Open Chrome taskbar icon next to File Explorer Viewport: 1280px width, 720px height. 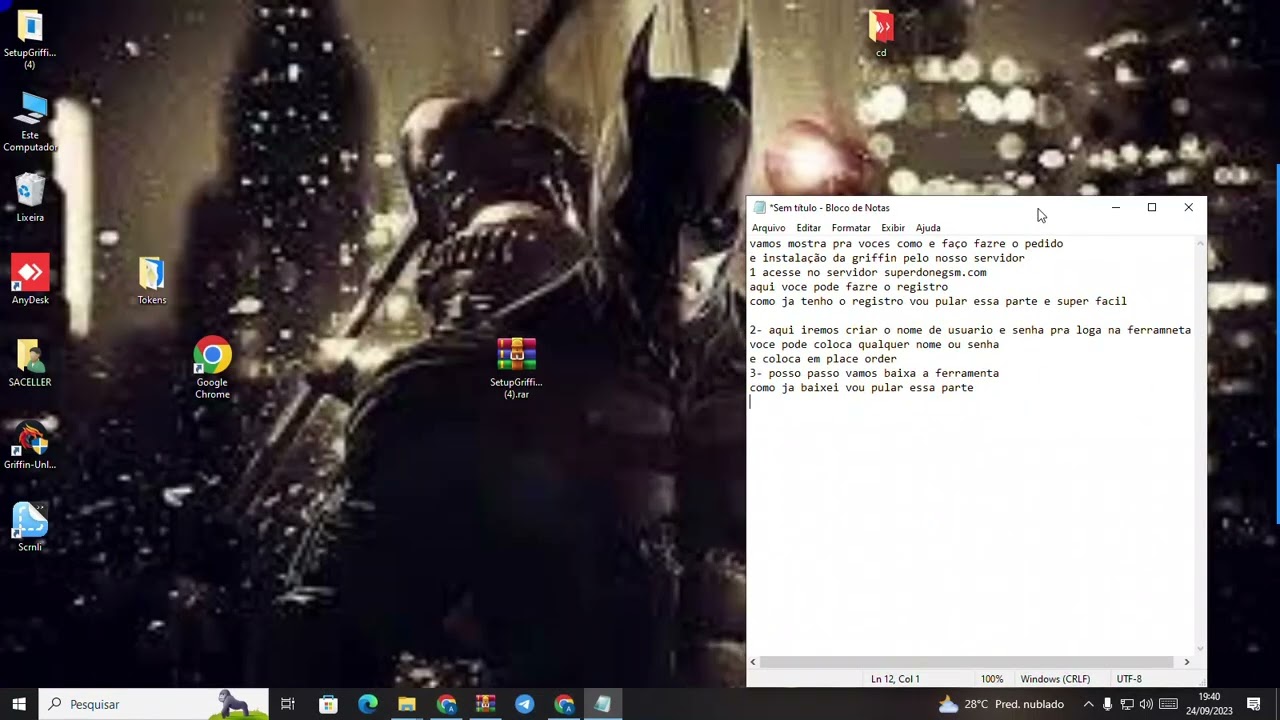446,704
